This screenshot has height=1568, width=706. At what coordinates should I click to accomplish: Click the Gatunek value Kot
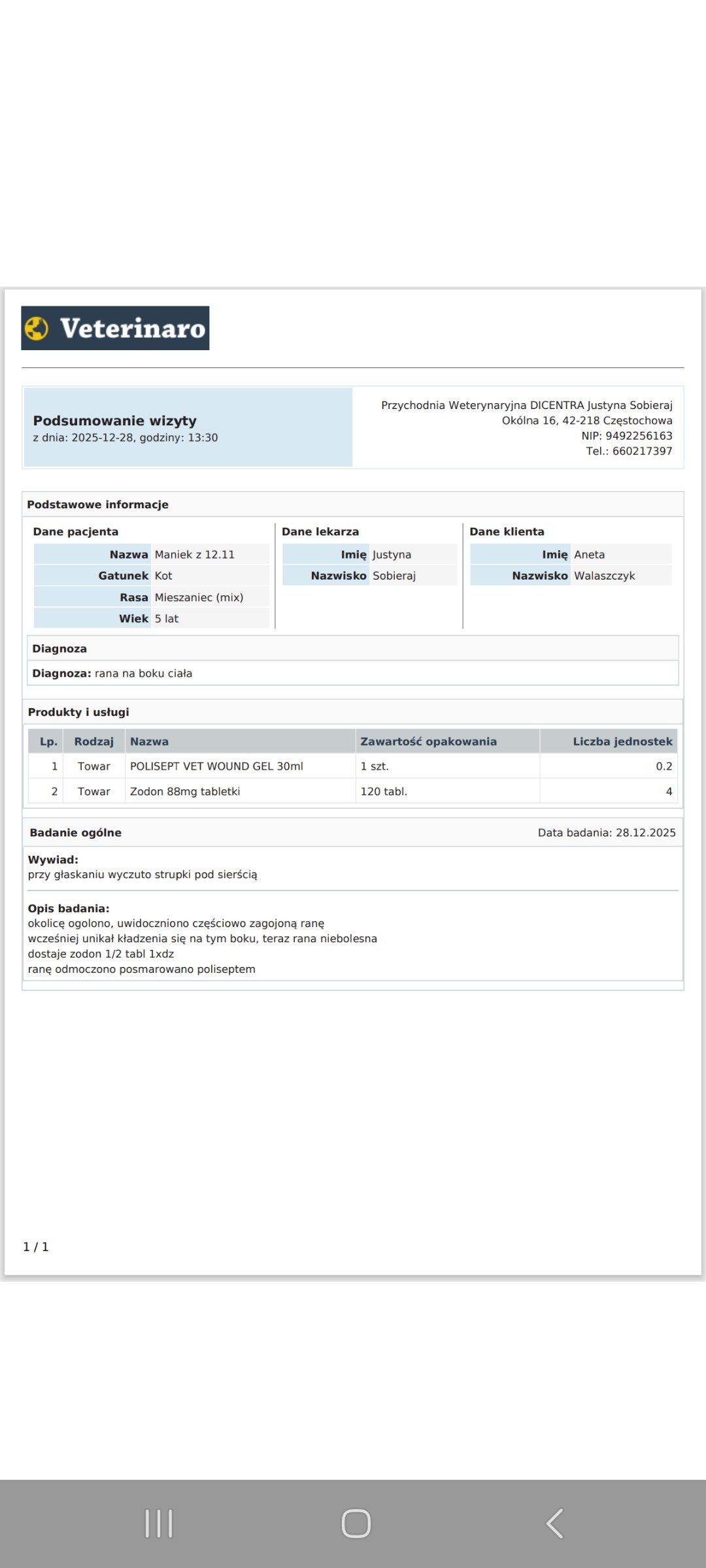click(x=163, y=576)
